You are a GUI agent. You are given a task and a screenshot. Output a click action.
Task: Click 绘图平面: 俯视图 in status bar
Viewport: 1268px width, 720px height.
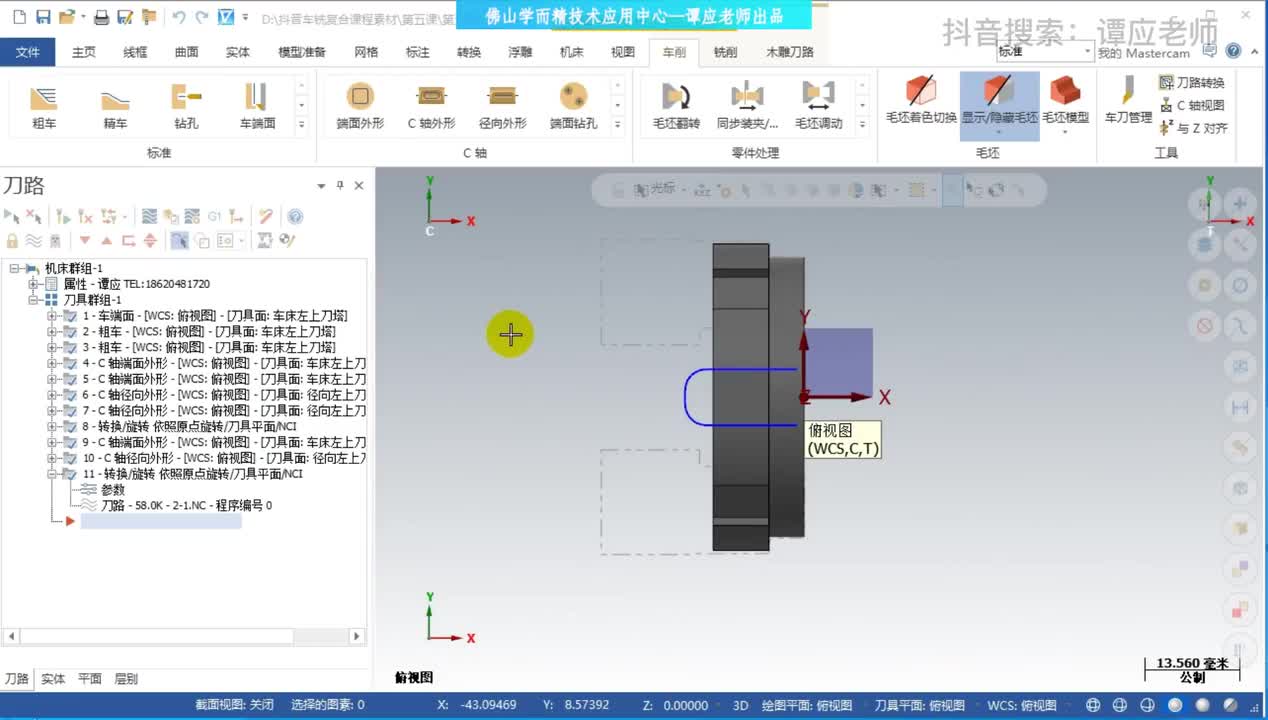807,705
